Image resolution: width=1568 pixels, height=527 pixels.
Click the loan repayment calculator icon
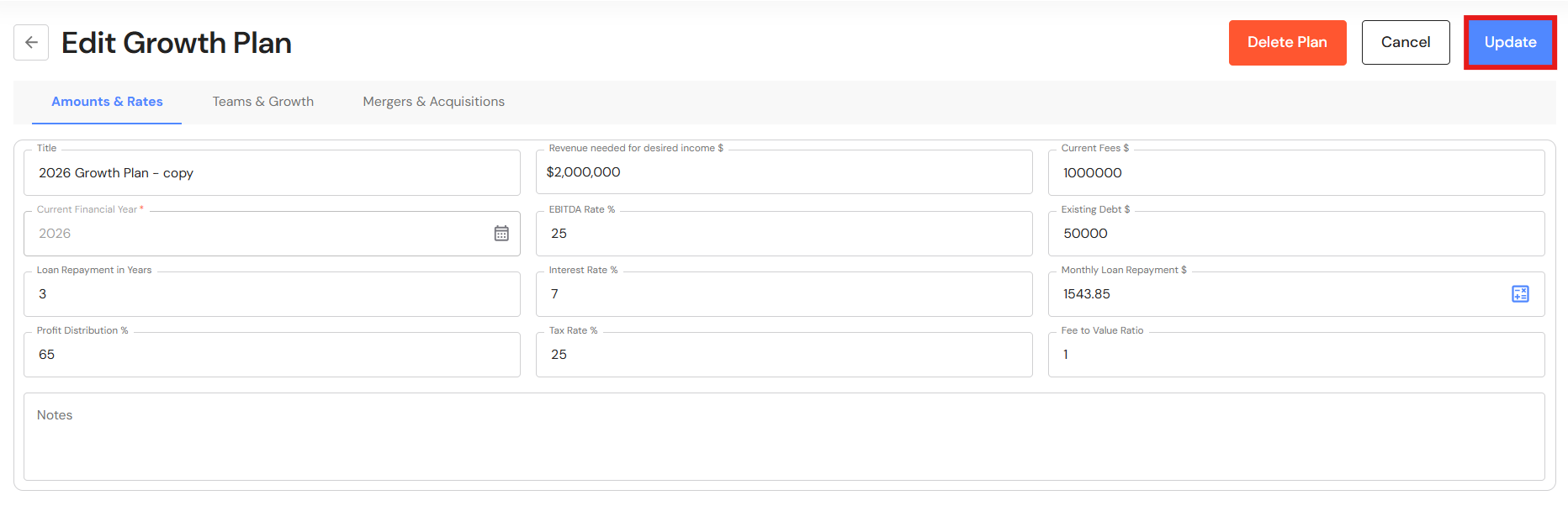point(1520,294)
